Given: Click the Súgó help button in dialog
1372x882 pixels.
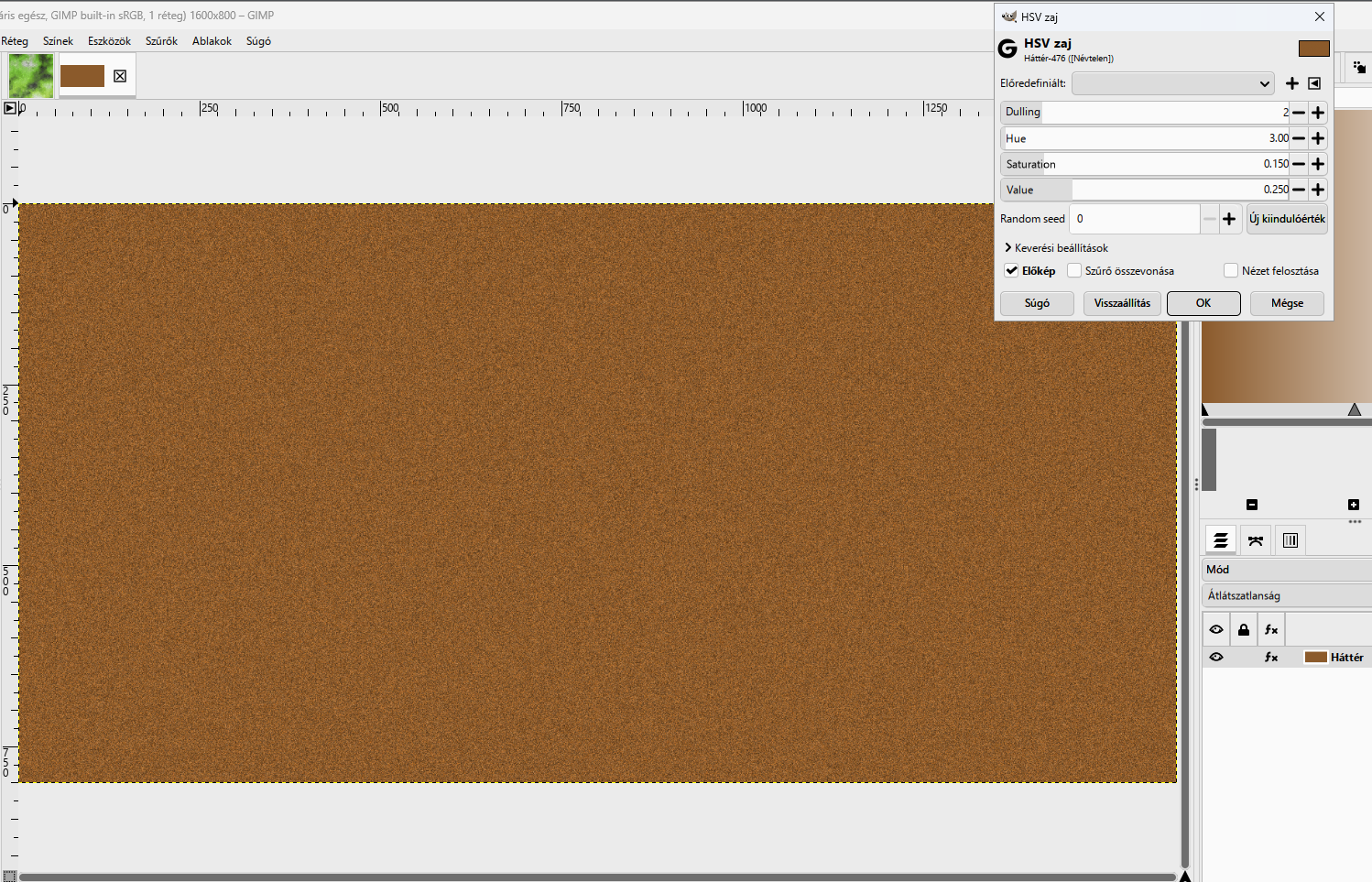Looking at the screenshot, I should (x=1037, y=303).
